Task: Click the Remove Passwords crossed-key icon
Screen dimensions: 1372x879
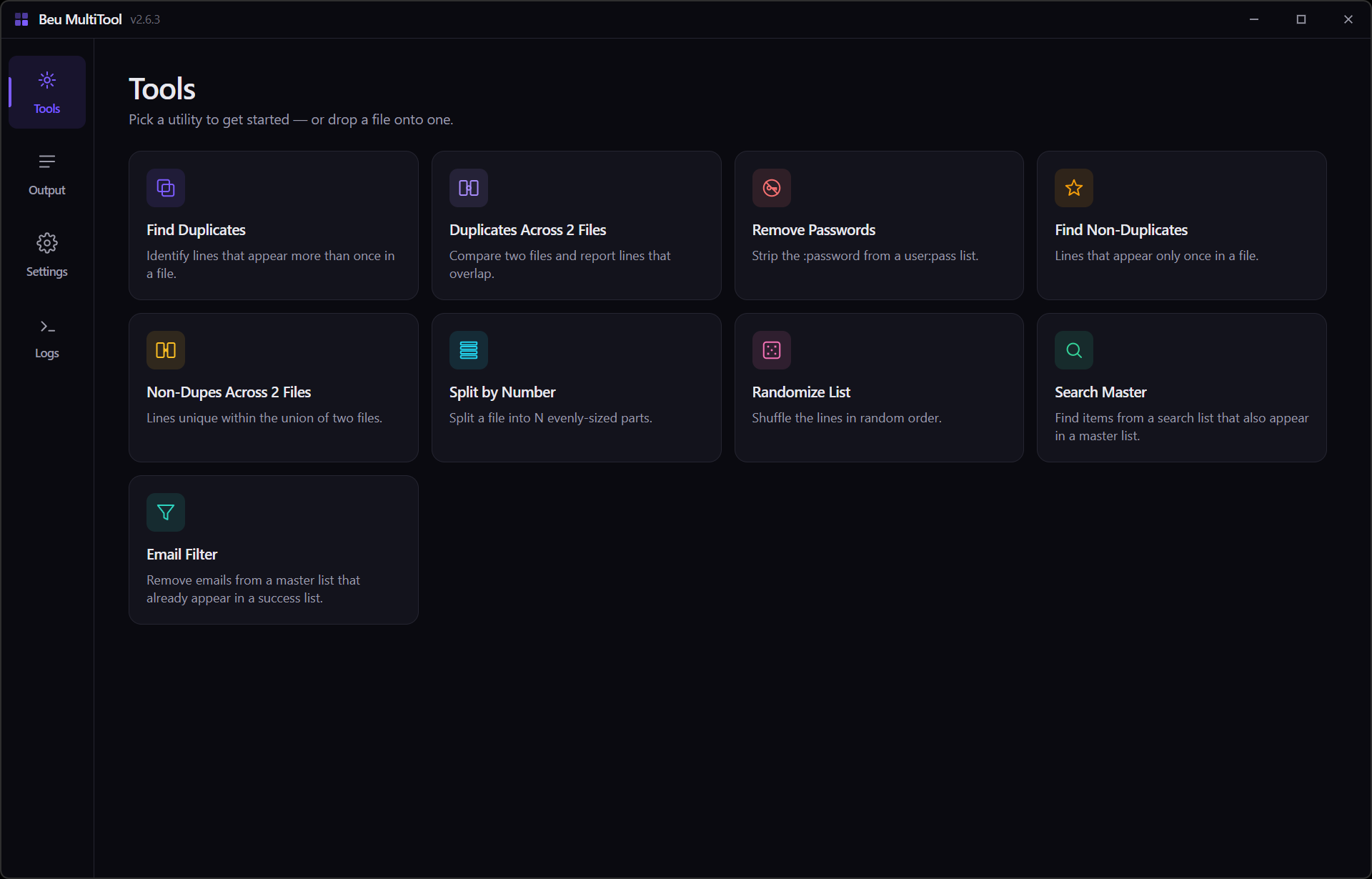Action: (x=772, y=188)
